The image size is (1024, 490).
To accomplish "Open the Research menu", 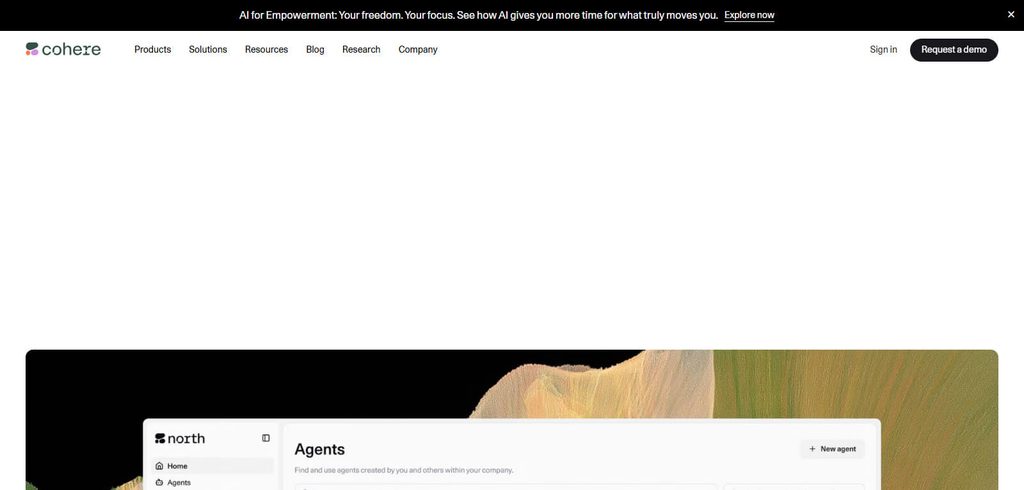I will 361,50.
